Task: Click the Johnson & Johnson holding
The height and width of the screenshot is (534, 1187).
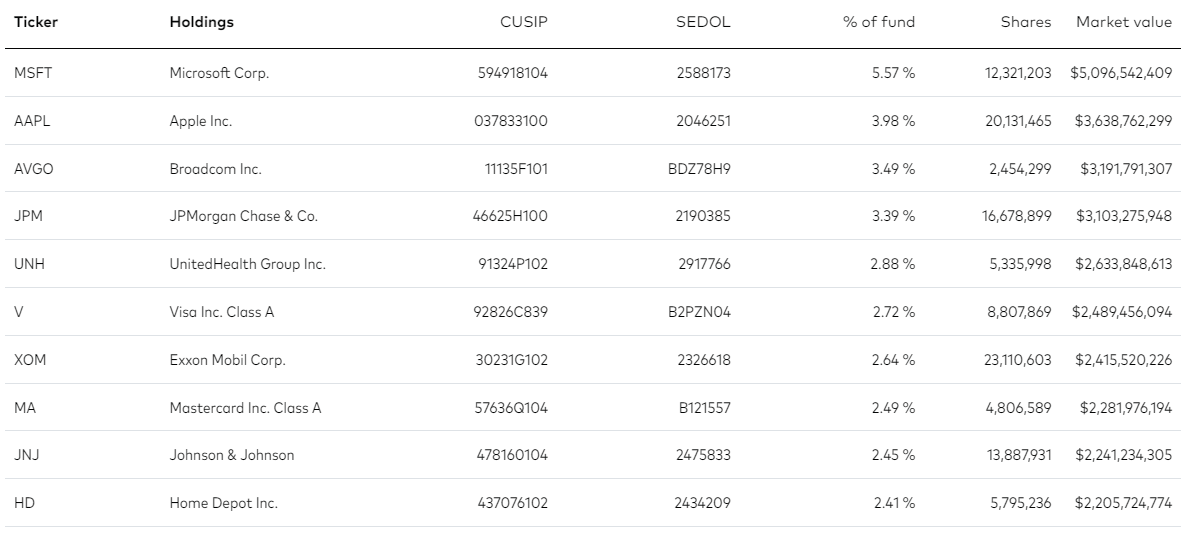Action: (232, 455)
